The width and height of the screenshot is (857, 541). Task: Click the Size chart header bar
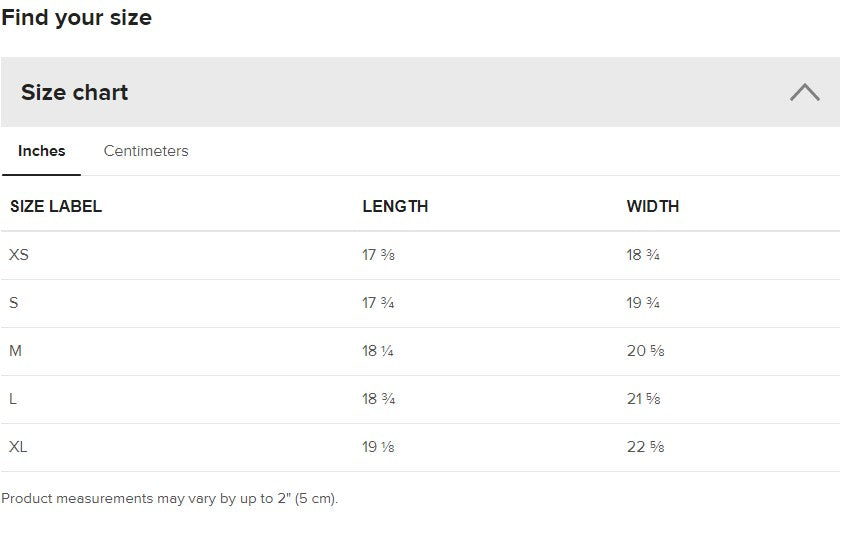pyautogui.click(x=400, y=92)
